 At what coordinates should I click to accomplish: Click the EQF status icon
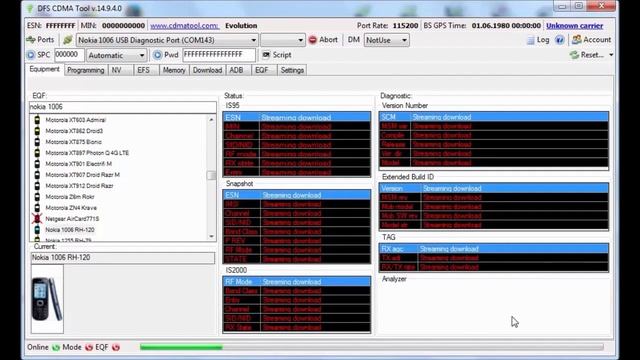point(116,347)
